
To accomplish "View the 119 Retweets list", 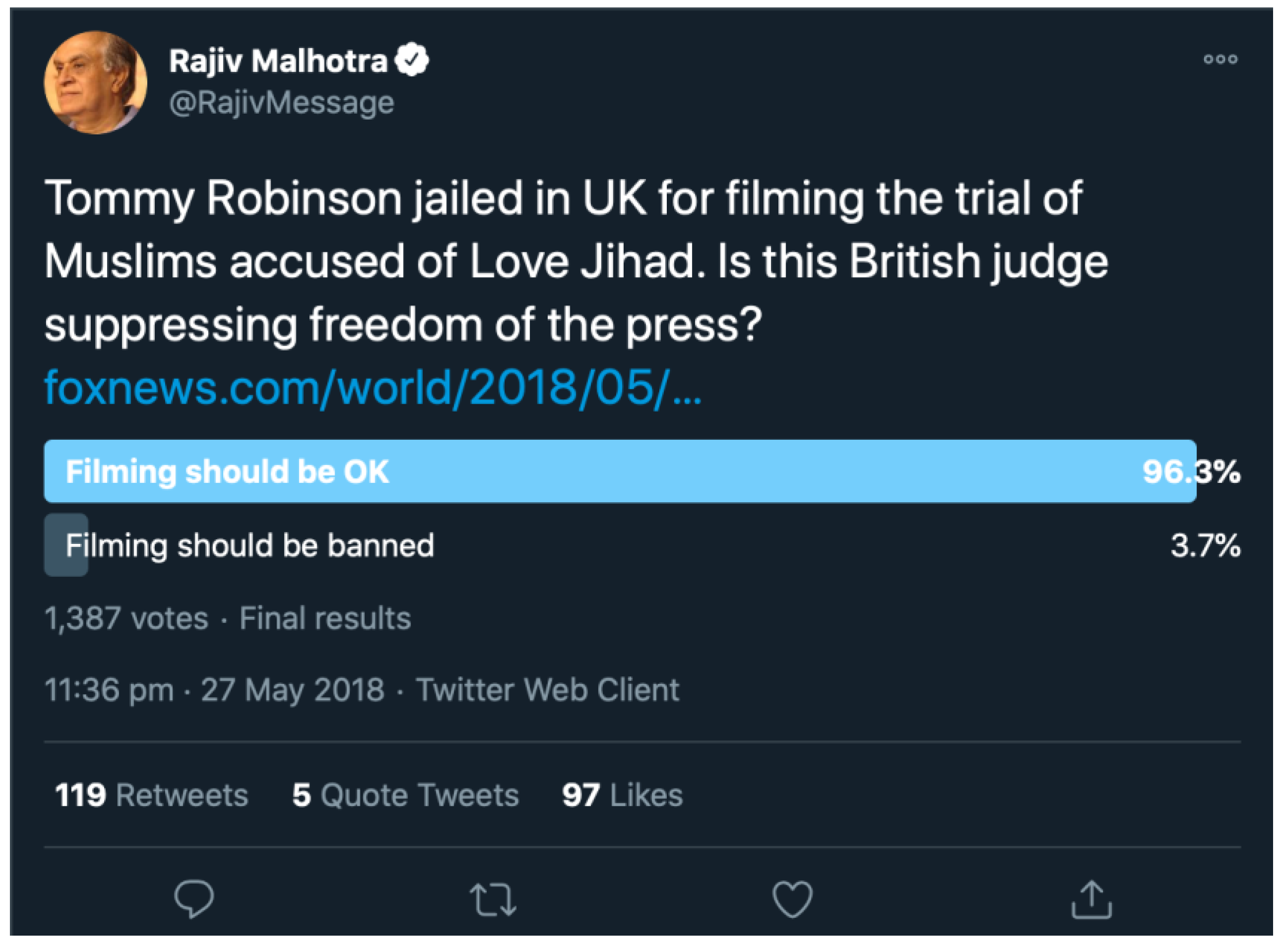I will (x=152, y=795).
